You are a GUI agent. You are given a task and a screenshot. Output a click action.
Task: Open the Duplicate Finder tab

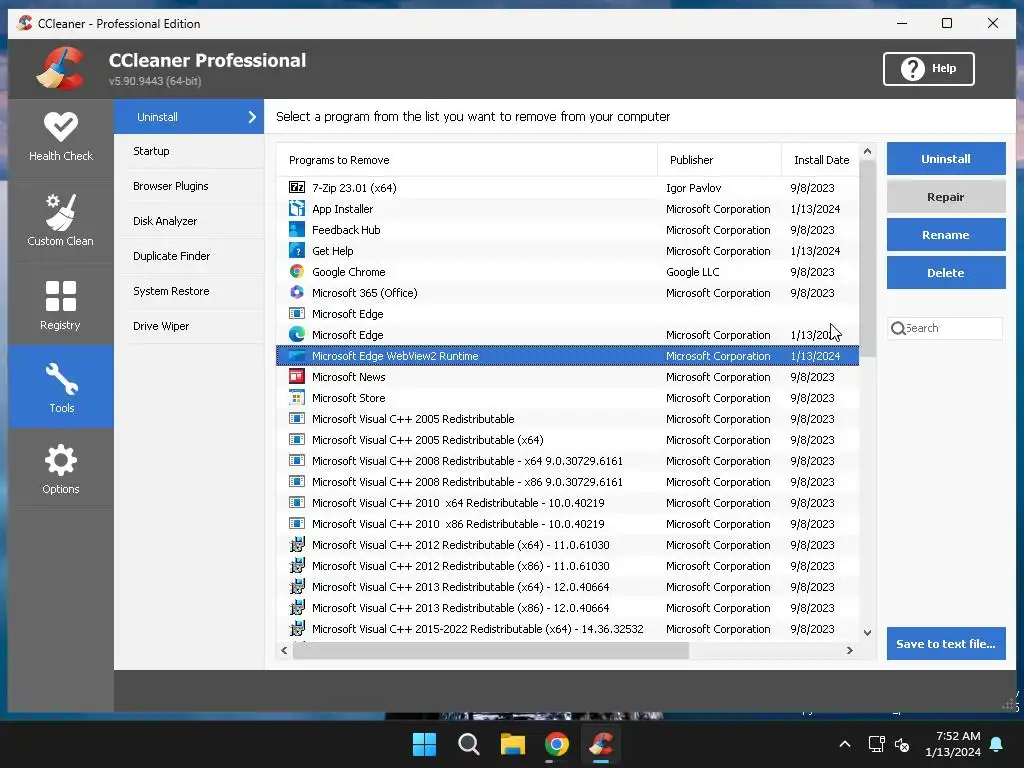pyautogui.click(x=189, y=256)
